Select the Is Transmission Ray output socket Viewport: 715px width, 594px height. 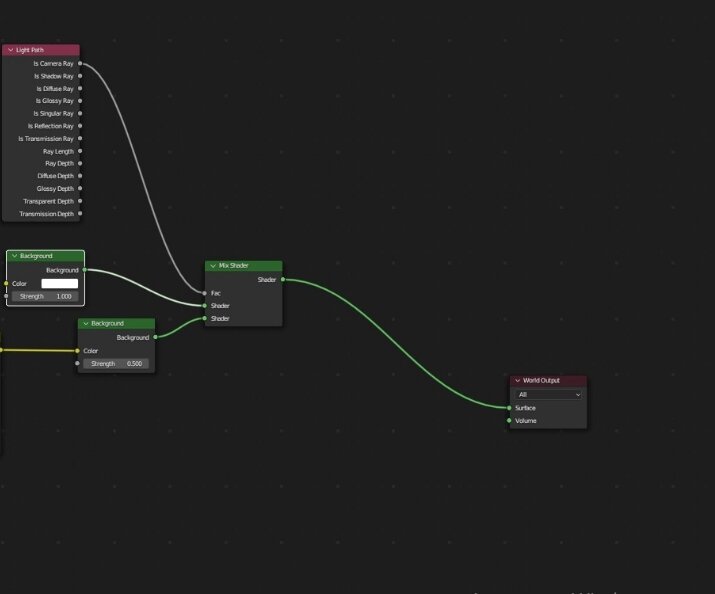coord(80,138)
